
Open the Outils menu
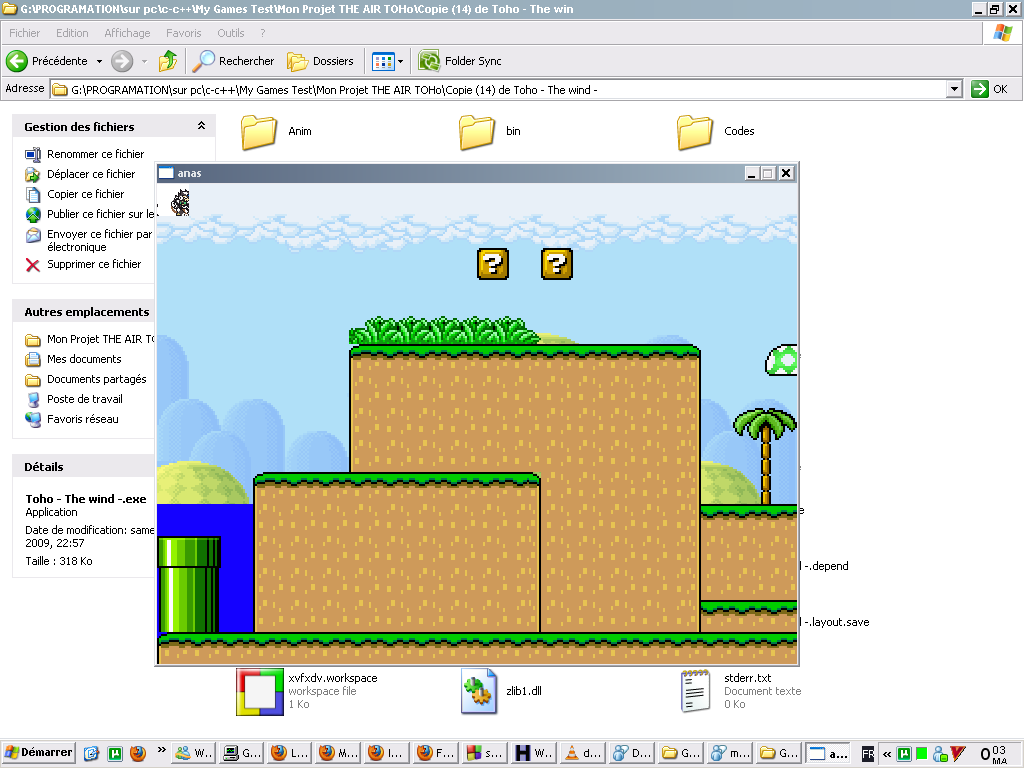(231, 33)
